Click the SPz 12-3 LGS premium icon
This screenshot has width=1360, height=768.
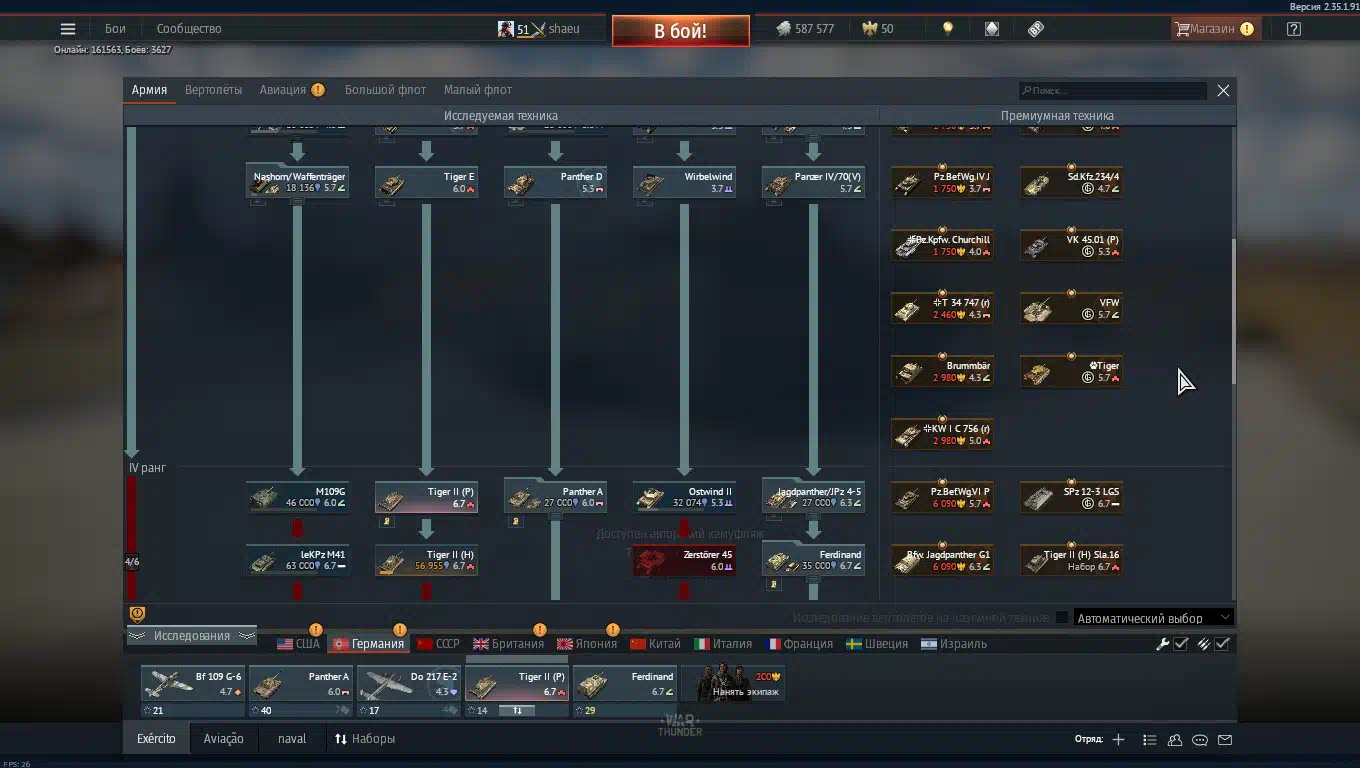click(1038, 497)
